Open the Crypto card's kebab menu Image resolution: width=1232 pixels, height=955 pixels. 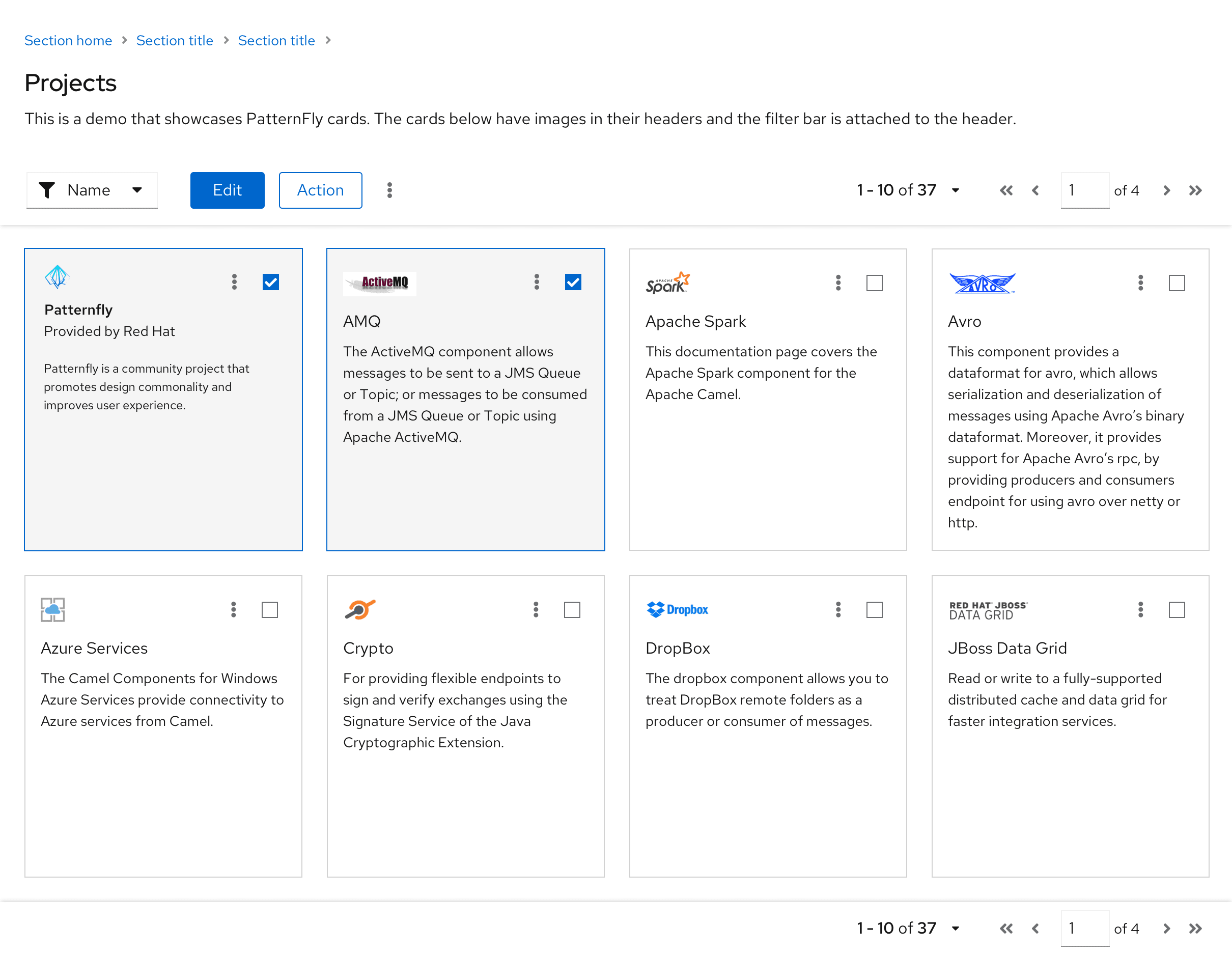[536, 609]
